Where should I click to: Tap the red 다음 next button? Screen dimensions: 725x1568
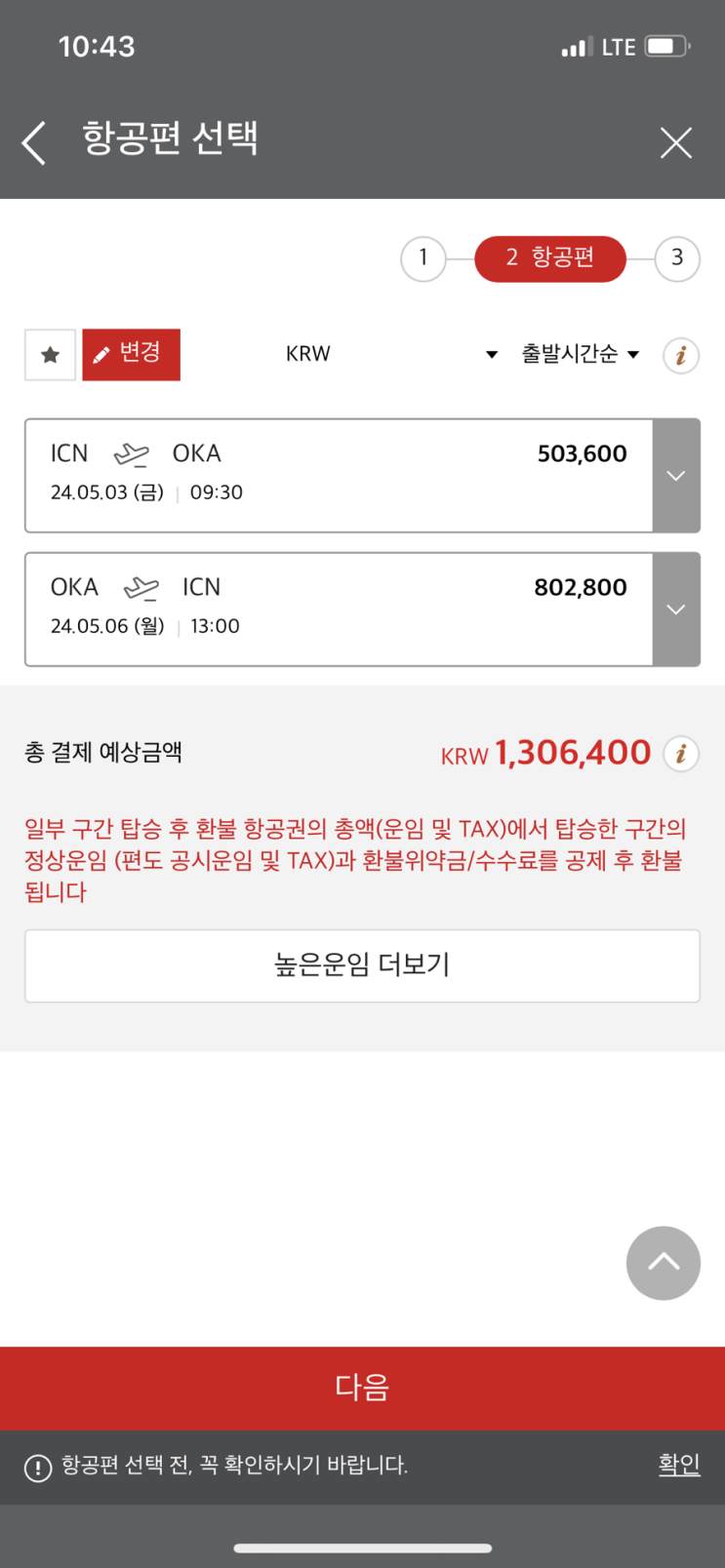click(362, 1388)
